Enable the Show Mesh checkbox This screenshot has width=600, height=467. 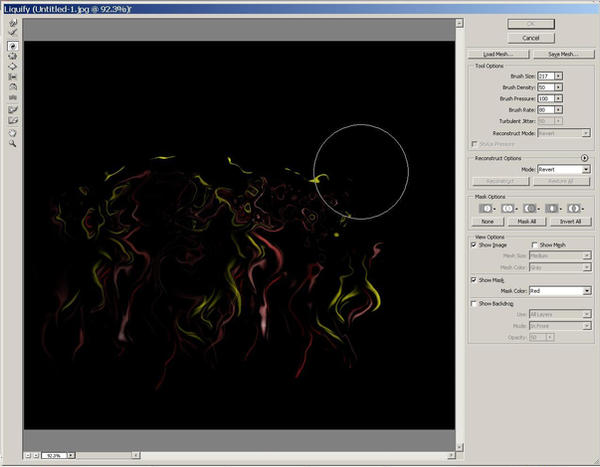535,245
